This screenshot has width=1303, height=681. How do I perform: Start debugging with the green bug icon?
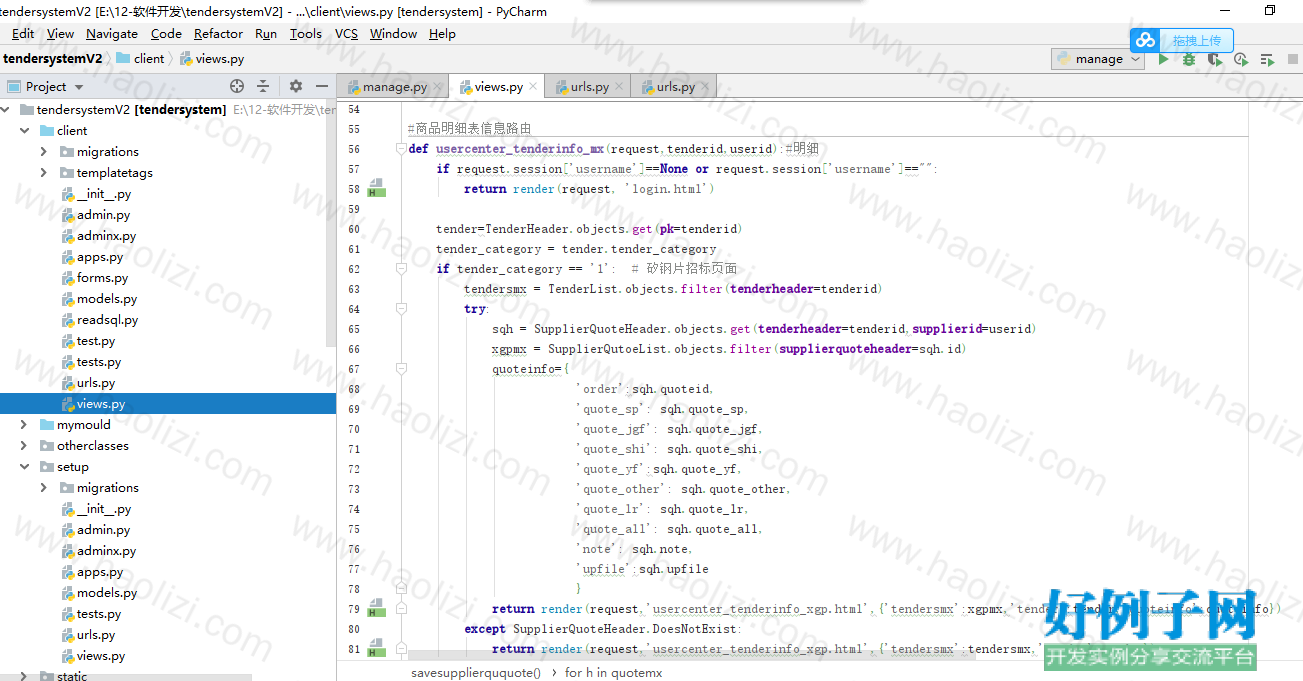[1189, 59]
